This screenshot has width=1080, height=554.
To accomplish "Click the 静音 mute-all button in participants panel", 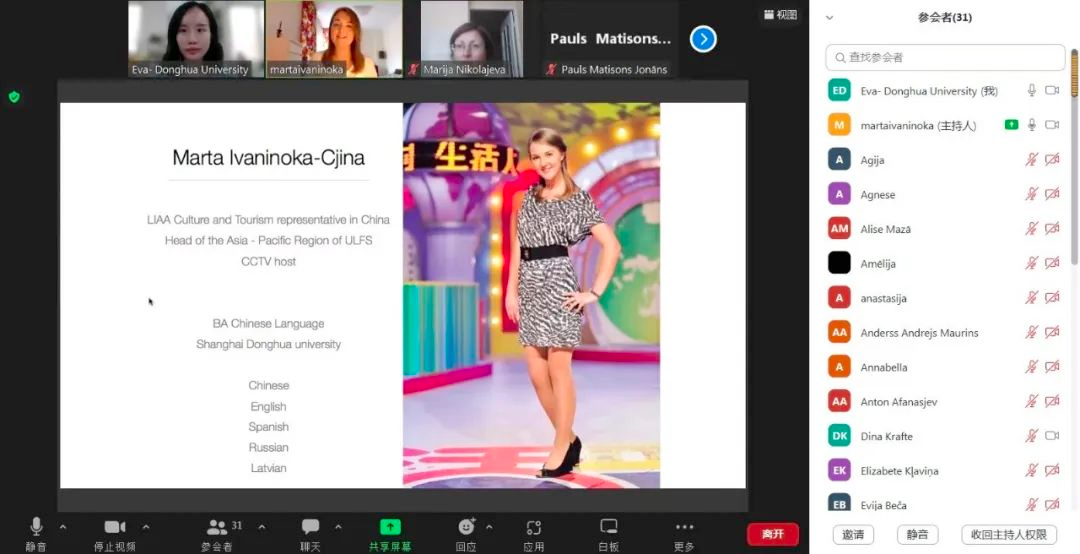I will (917, 534).
